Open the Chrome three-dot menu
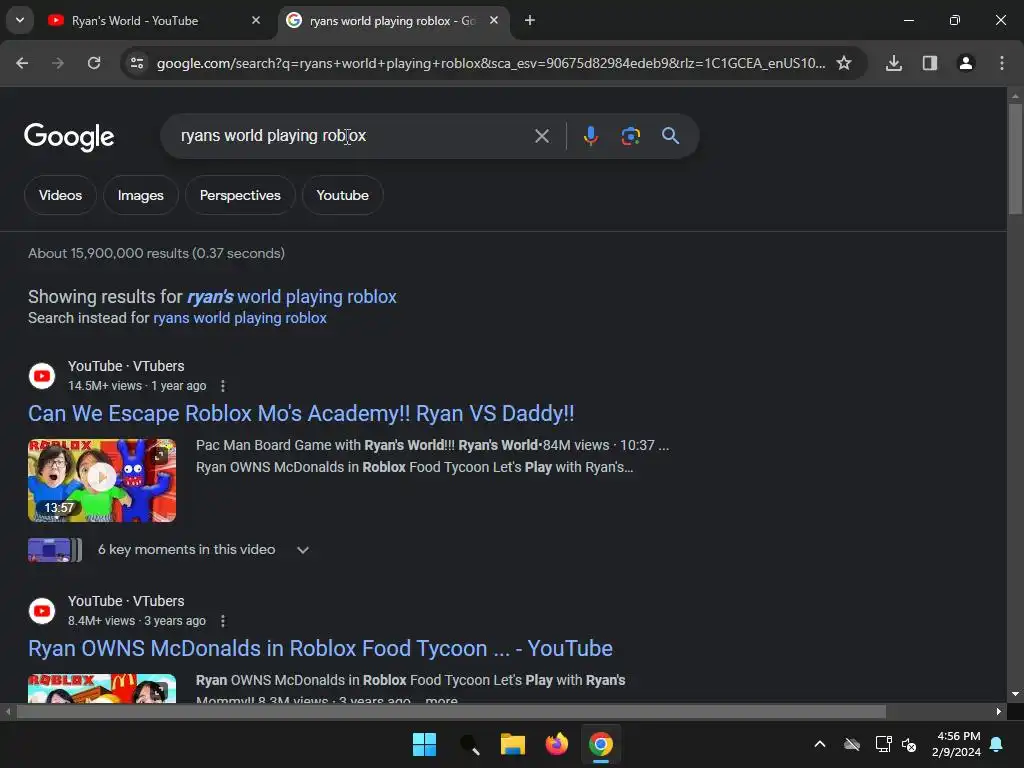 (x=1002, y=63)
